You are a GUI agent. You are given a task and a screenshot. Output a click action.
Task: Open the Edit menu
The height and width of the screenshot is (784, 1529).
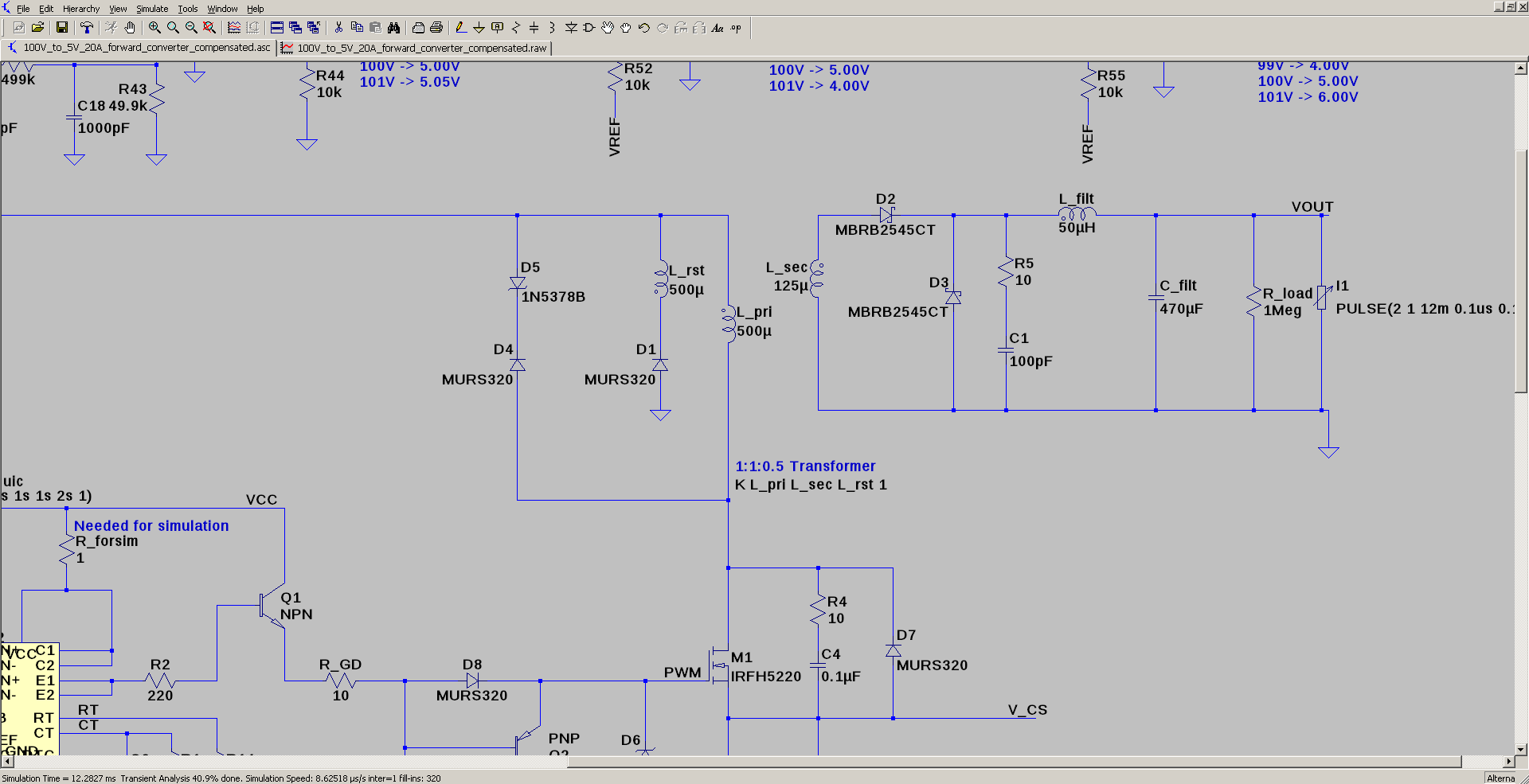point(46,9)
